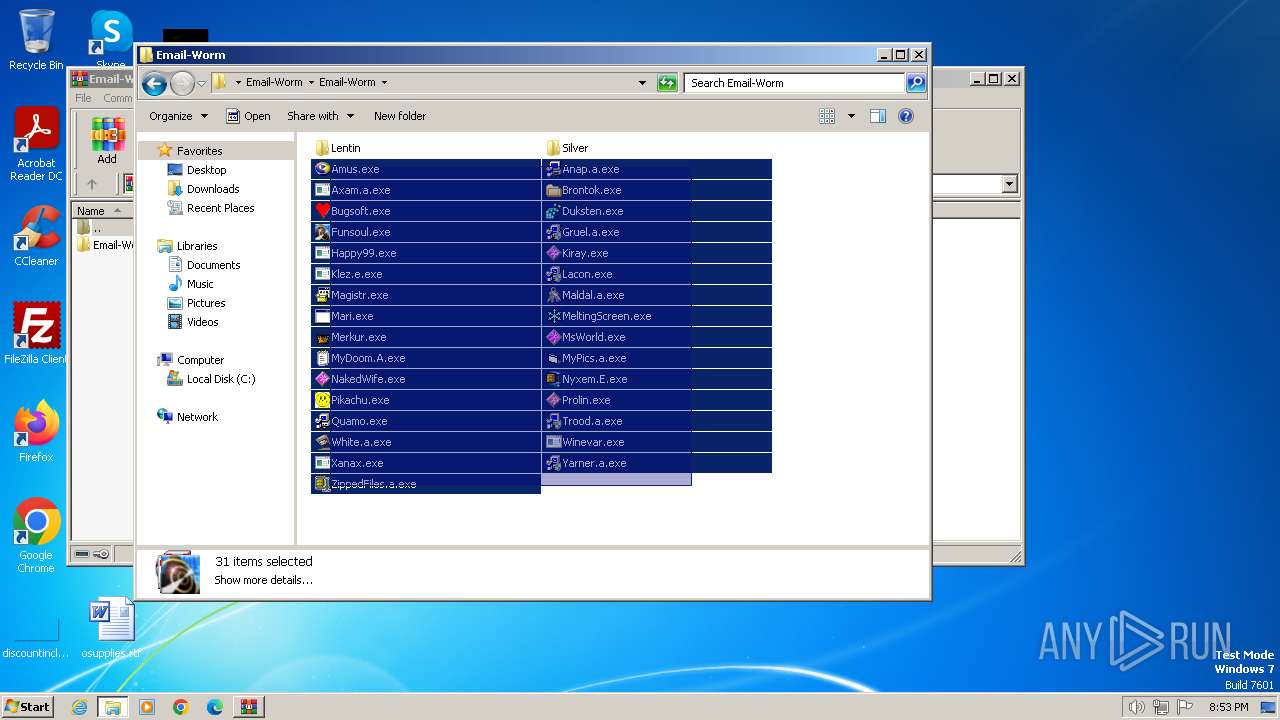
Task: Open the Recycle Bin icon
Action: [36, 40]
